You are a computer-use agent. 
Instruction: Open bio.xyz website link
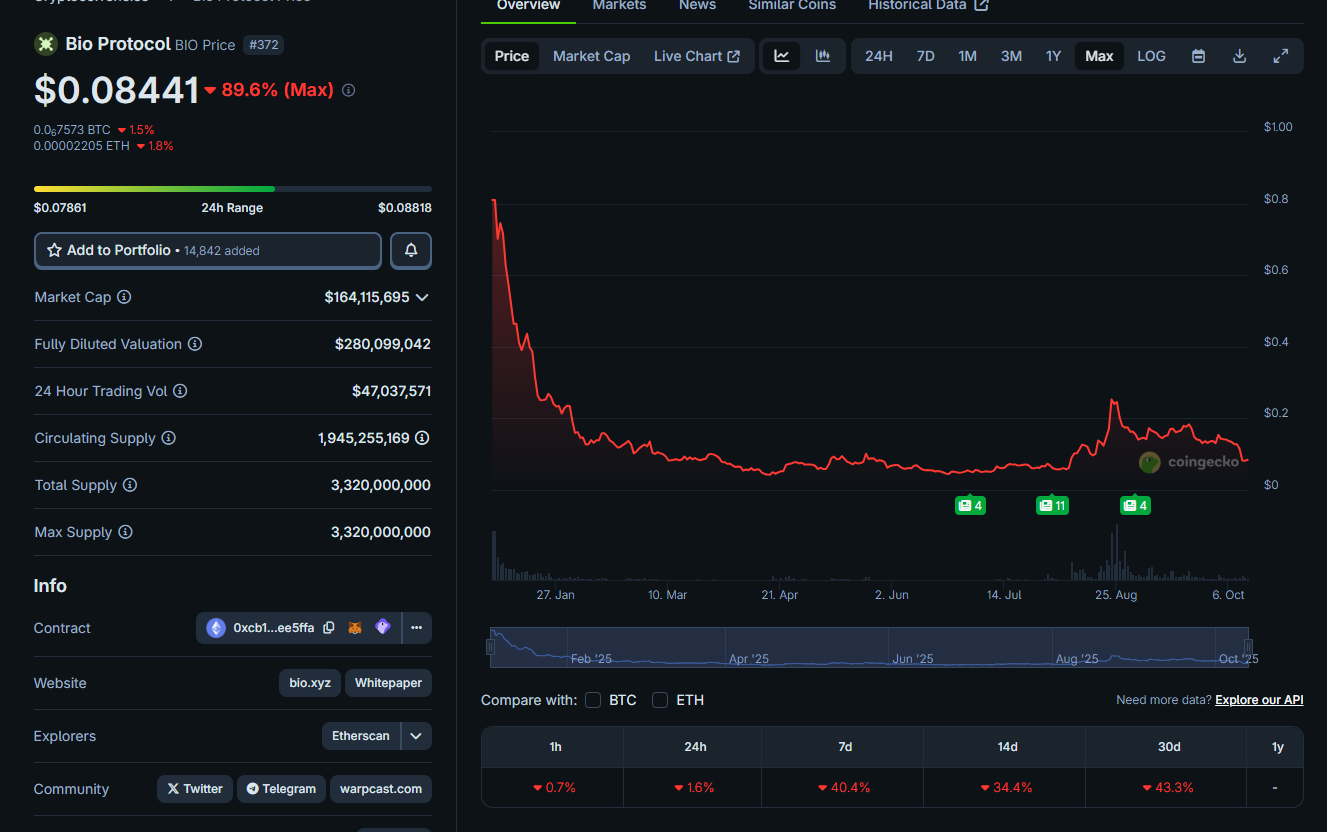pos(310,683)
